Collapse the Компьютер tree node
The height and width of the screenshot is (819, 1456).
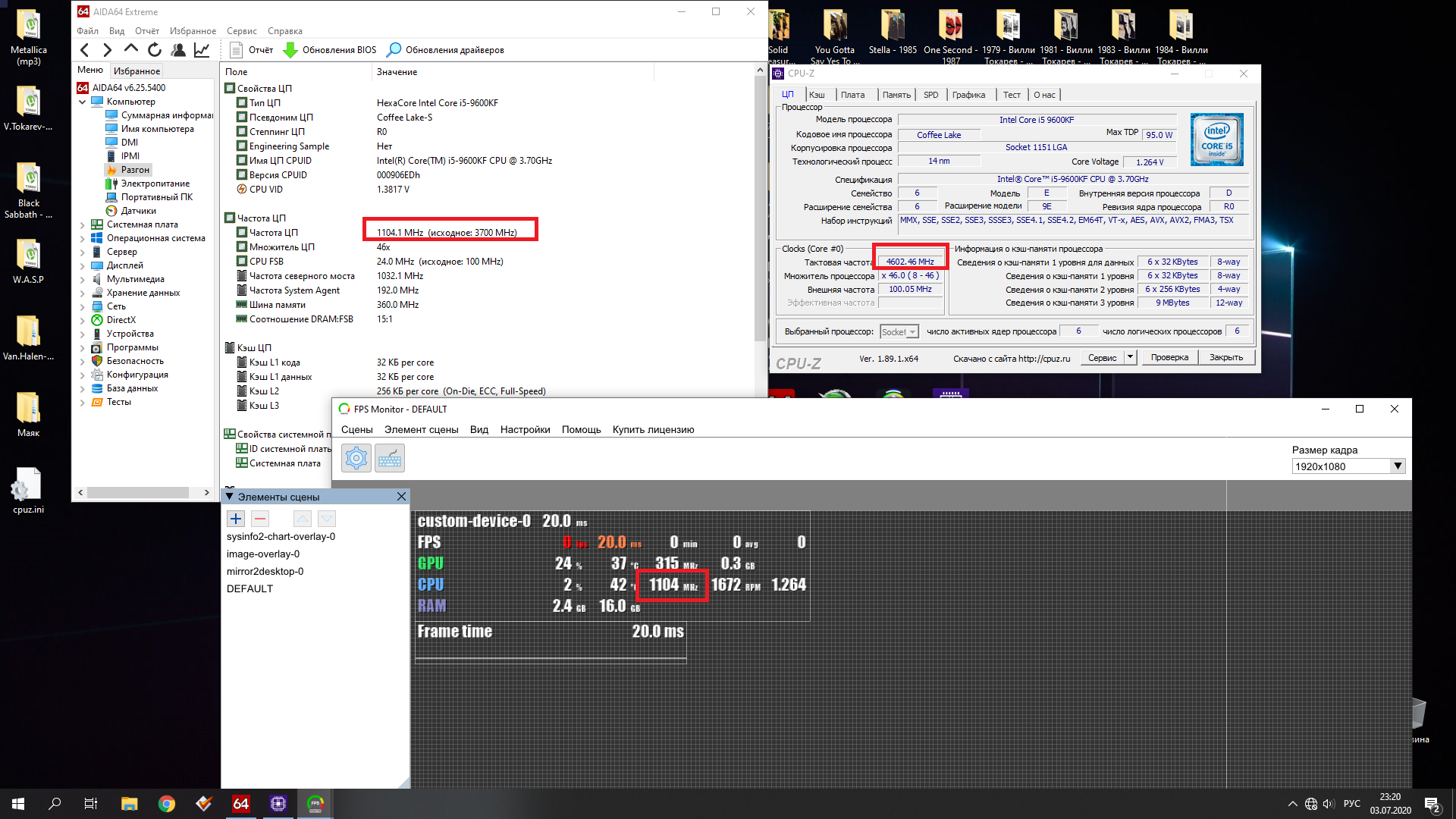point(82,102)
